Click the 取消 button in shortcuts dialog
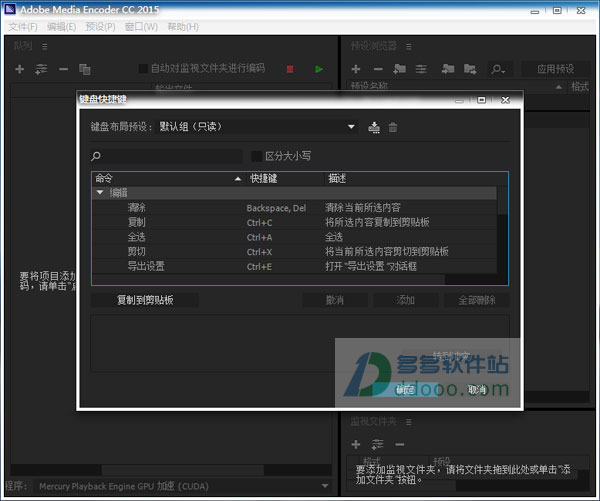The image size is (600, 501). [x=477, y=390]
